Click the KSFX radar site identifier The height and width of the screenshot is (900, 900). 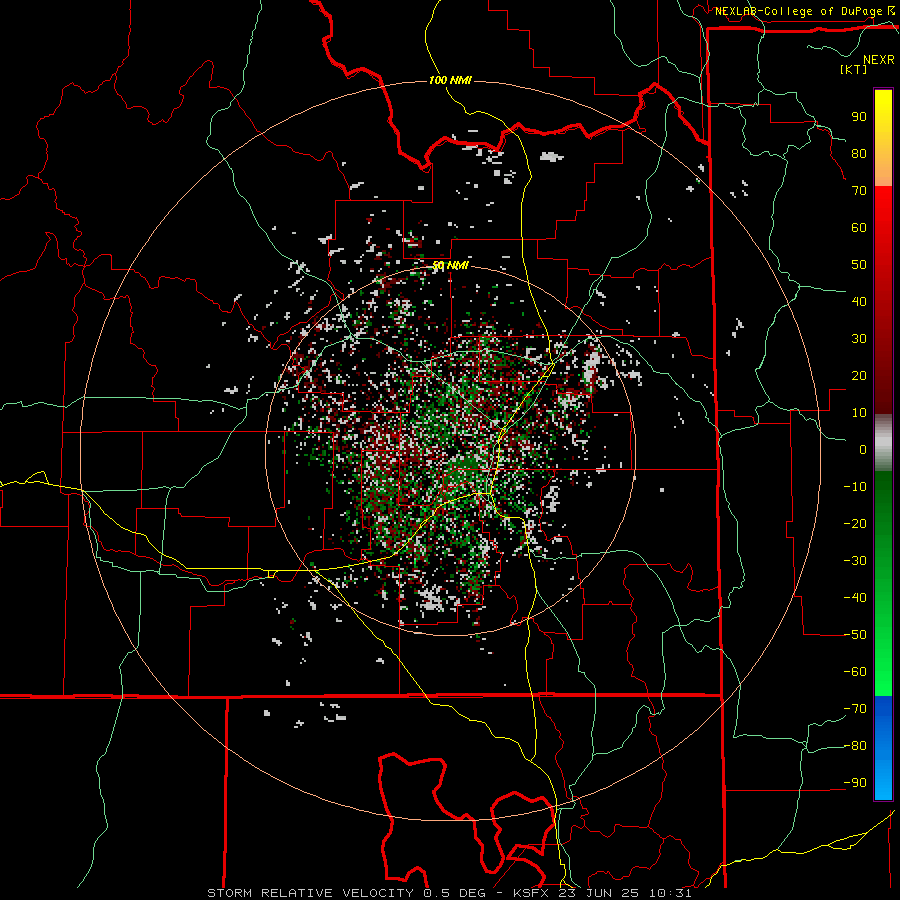pyautogui.click(x=530, y=893)
